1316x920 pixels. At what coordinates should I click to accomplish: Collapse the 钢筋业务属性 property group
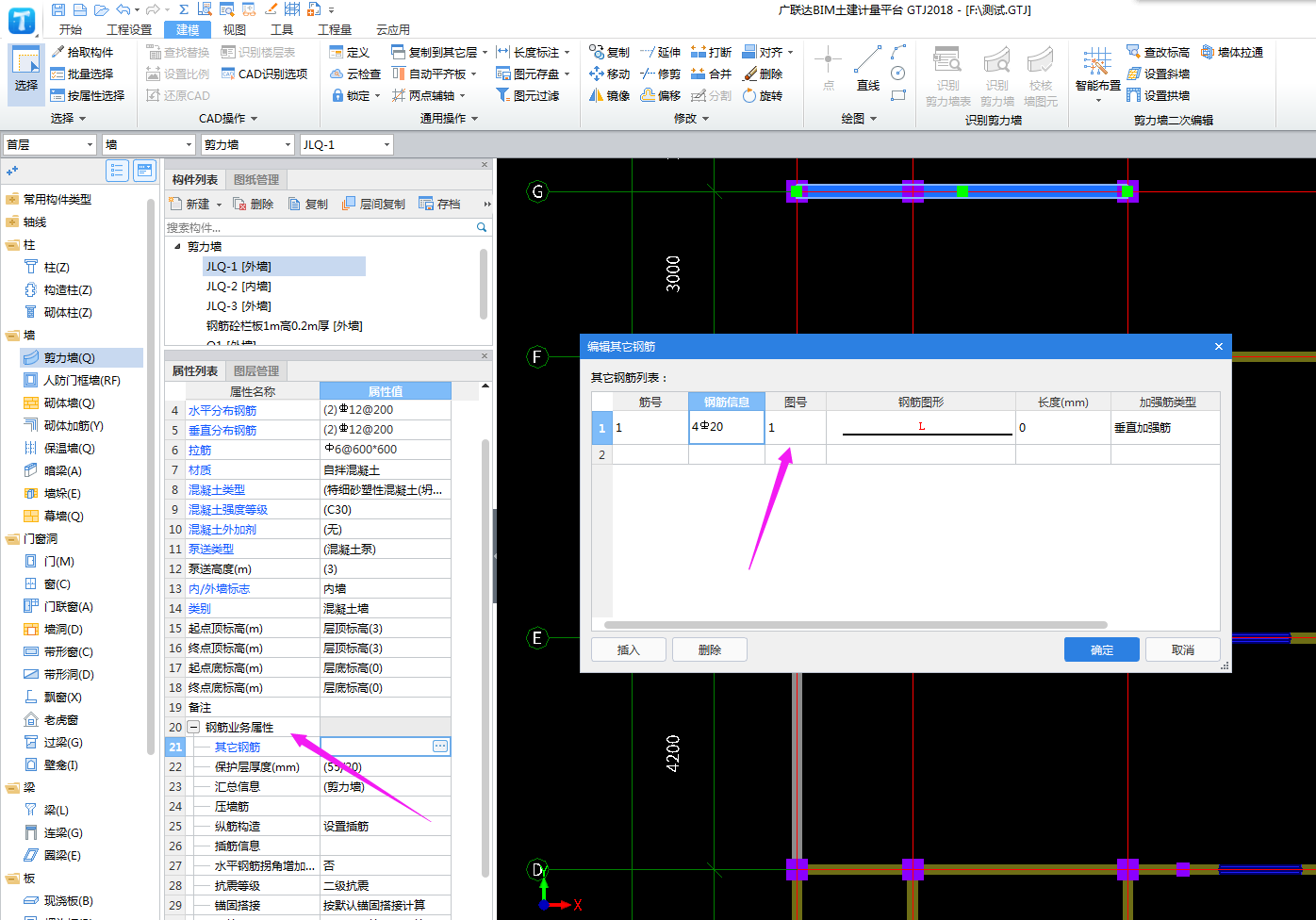click(x=193, y=727)
